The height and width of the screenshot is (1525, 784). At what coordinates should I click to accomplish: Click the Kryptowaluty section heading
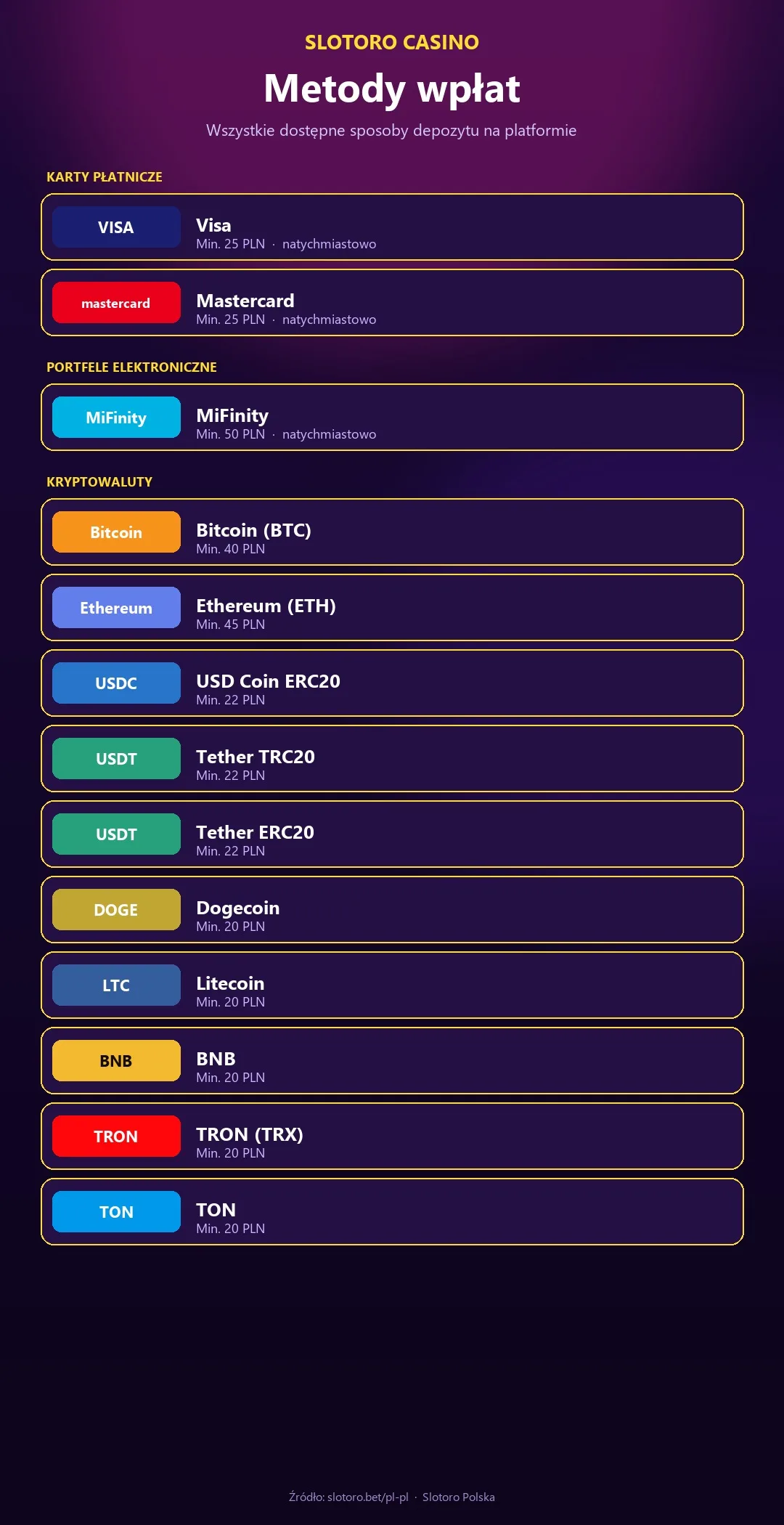(99, 482)
